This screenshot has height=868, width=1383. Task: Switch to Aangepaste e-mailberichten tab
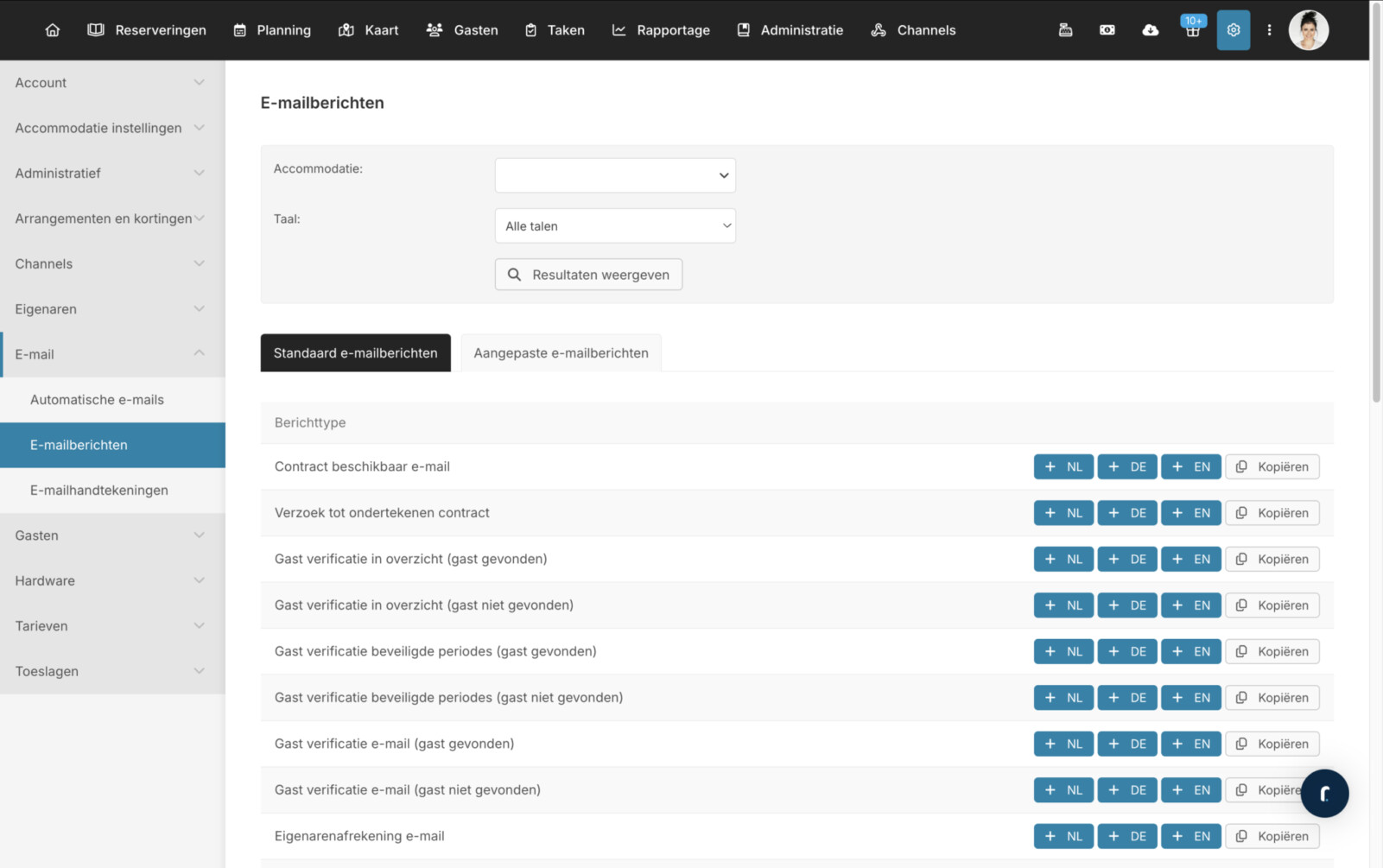click(x=561, y=353)
